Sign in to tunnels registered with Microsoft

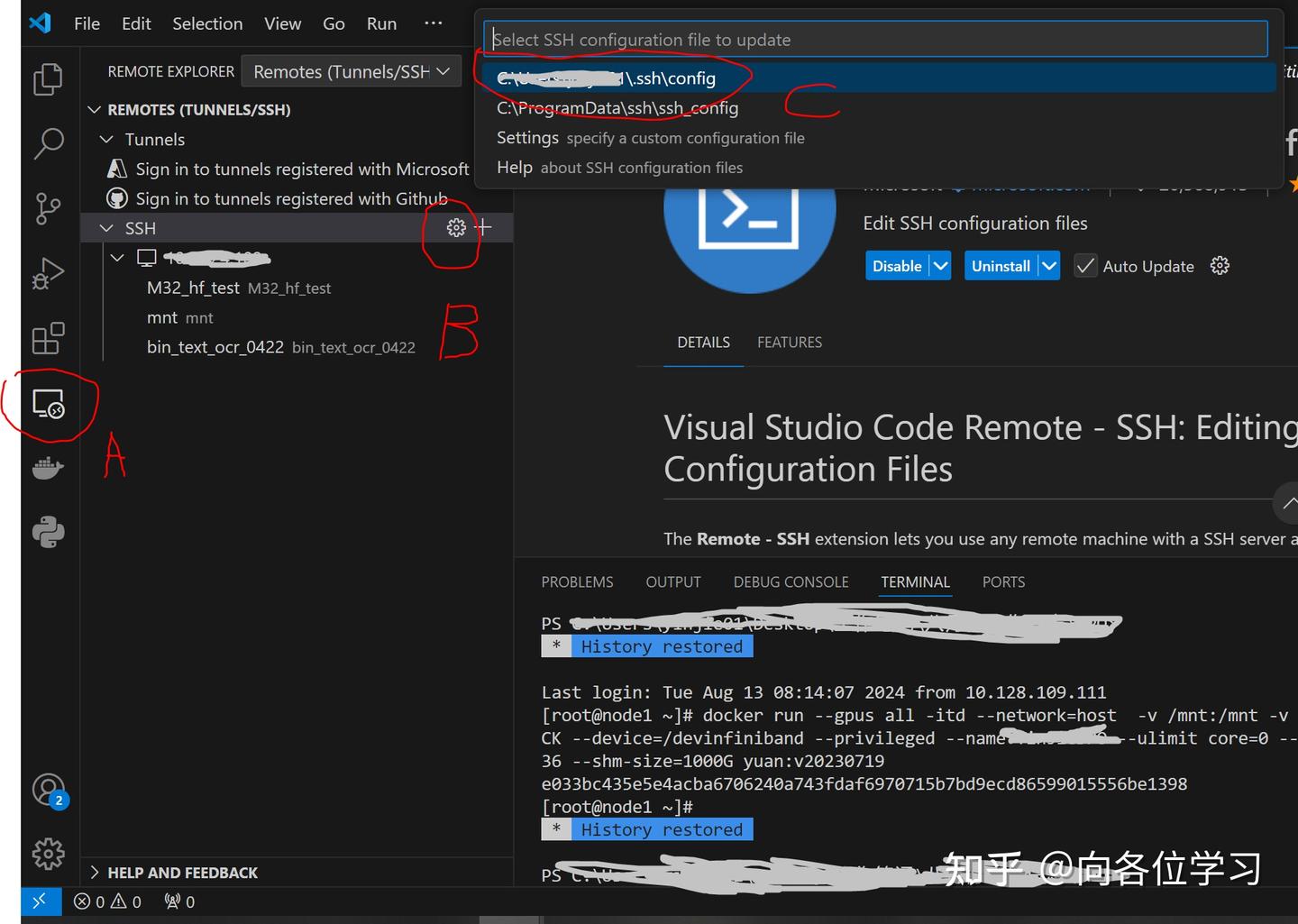(x=302, y=169)
